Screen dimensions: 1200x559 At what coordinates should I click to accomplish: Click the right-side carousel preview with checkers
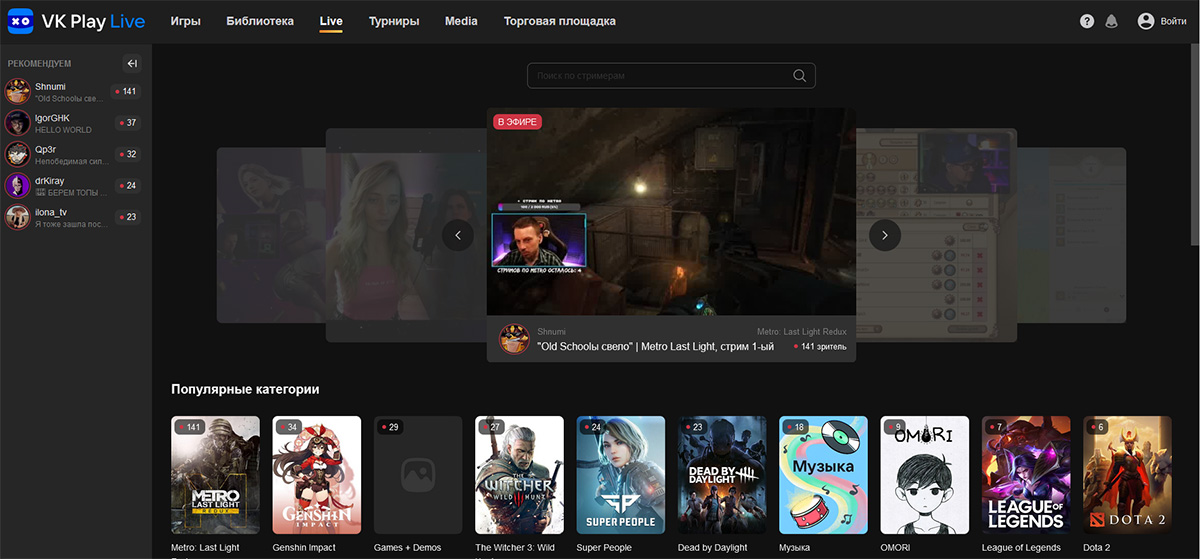click(x=937, y=235)
